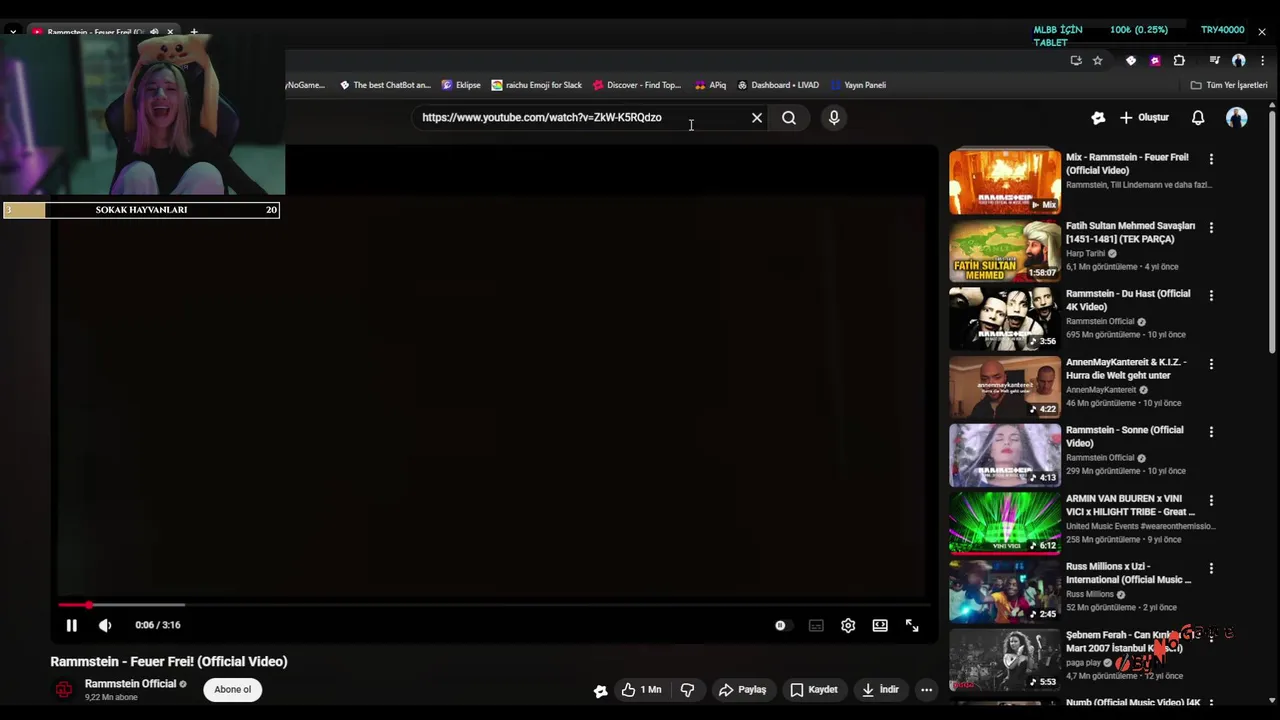
Task: Click the İndir download button
Action: (x=880, y=689)
